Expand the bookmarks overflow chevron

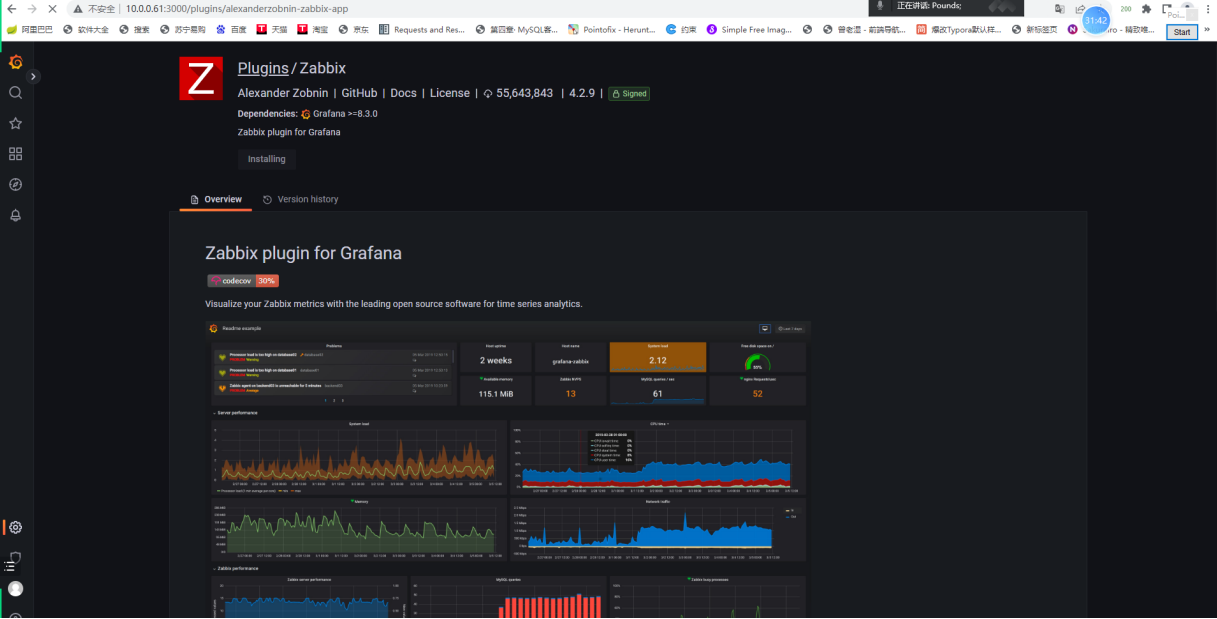point(1206,30)
